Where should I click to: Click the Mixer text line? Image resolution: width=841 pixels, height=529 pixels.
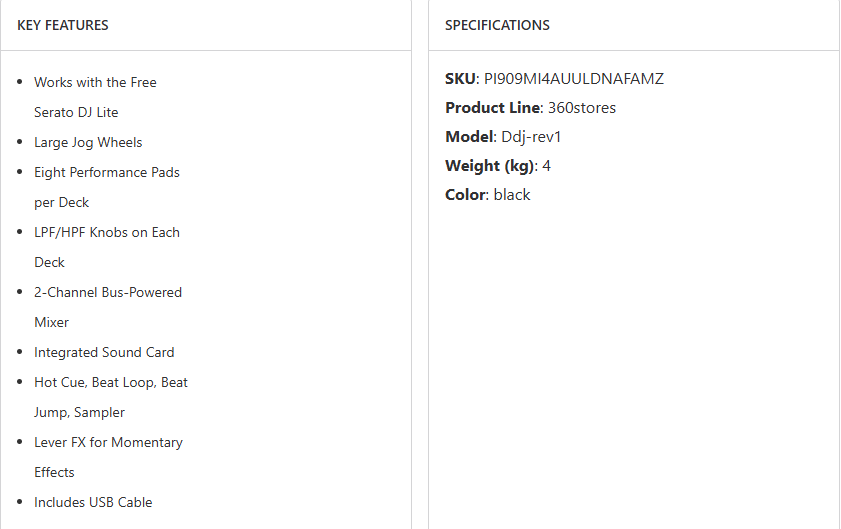pyautogui.click(x=51, y=322)
